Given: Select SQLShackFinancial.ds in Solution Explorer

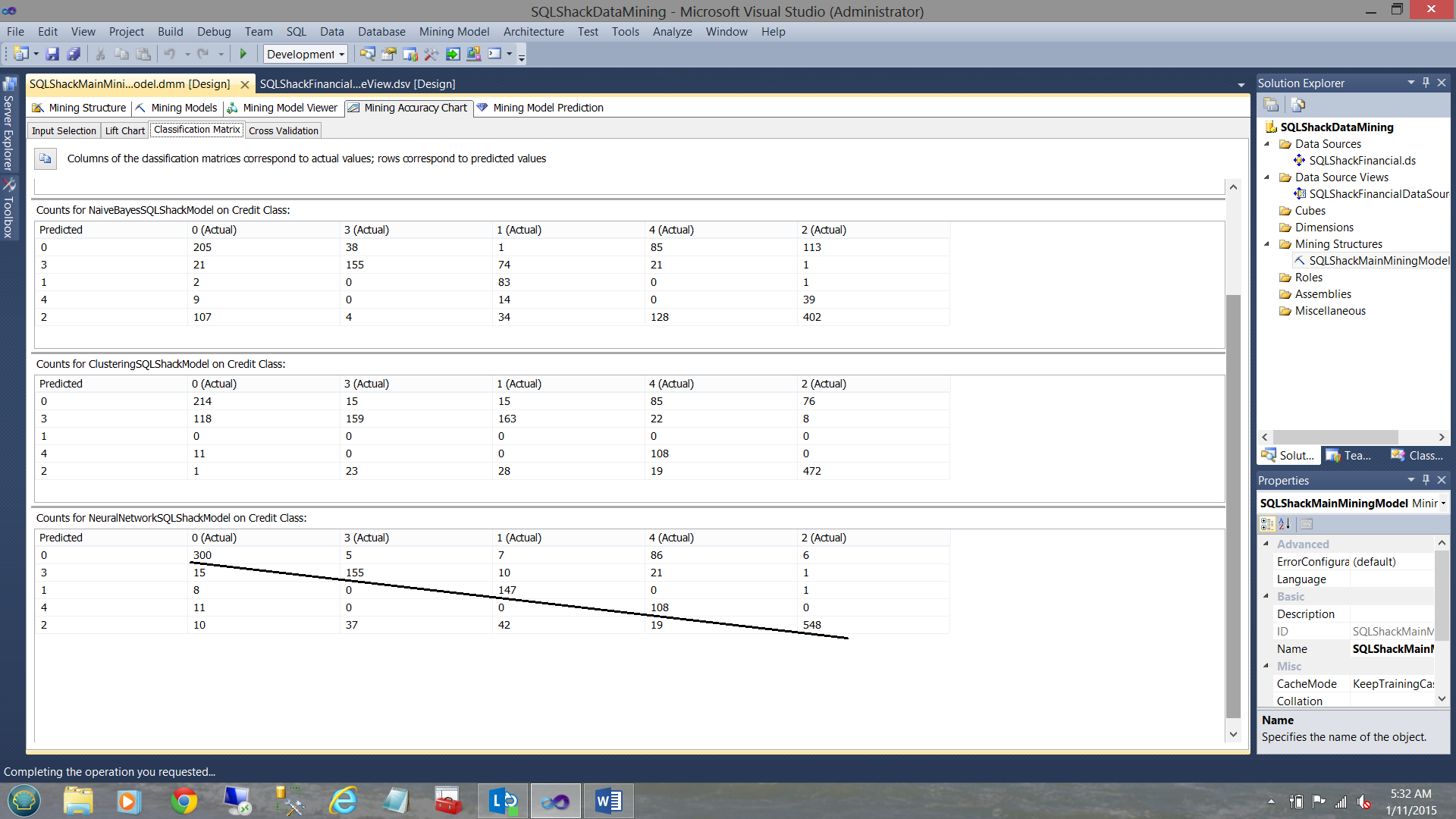Looking at the screenshot, I should pyautogui.click(x=1362, y=161).
